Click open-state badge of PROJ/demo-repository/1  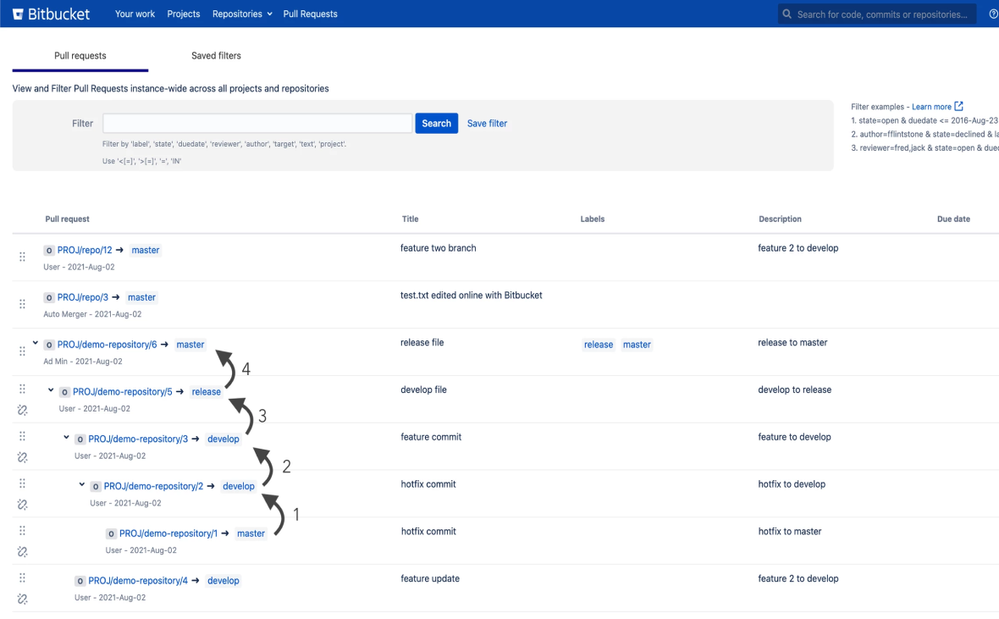(x=111, y=534)
